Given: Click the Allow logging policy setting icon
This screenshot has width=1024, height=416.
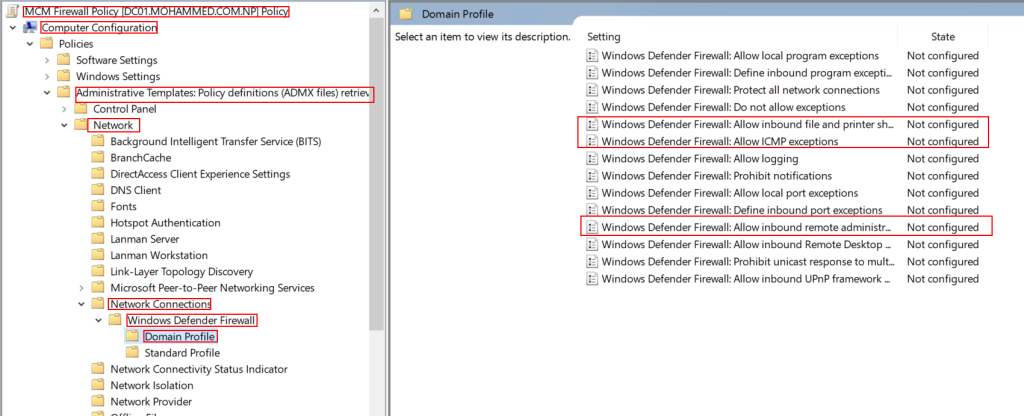Looking at the screenshot, I should [x=592, y=159].
